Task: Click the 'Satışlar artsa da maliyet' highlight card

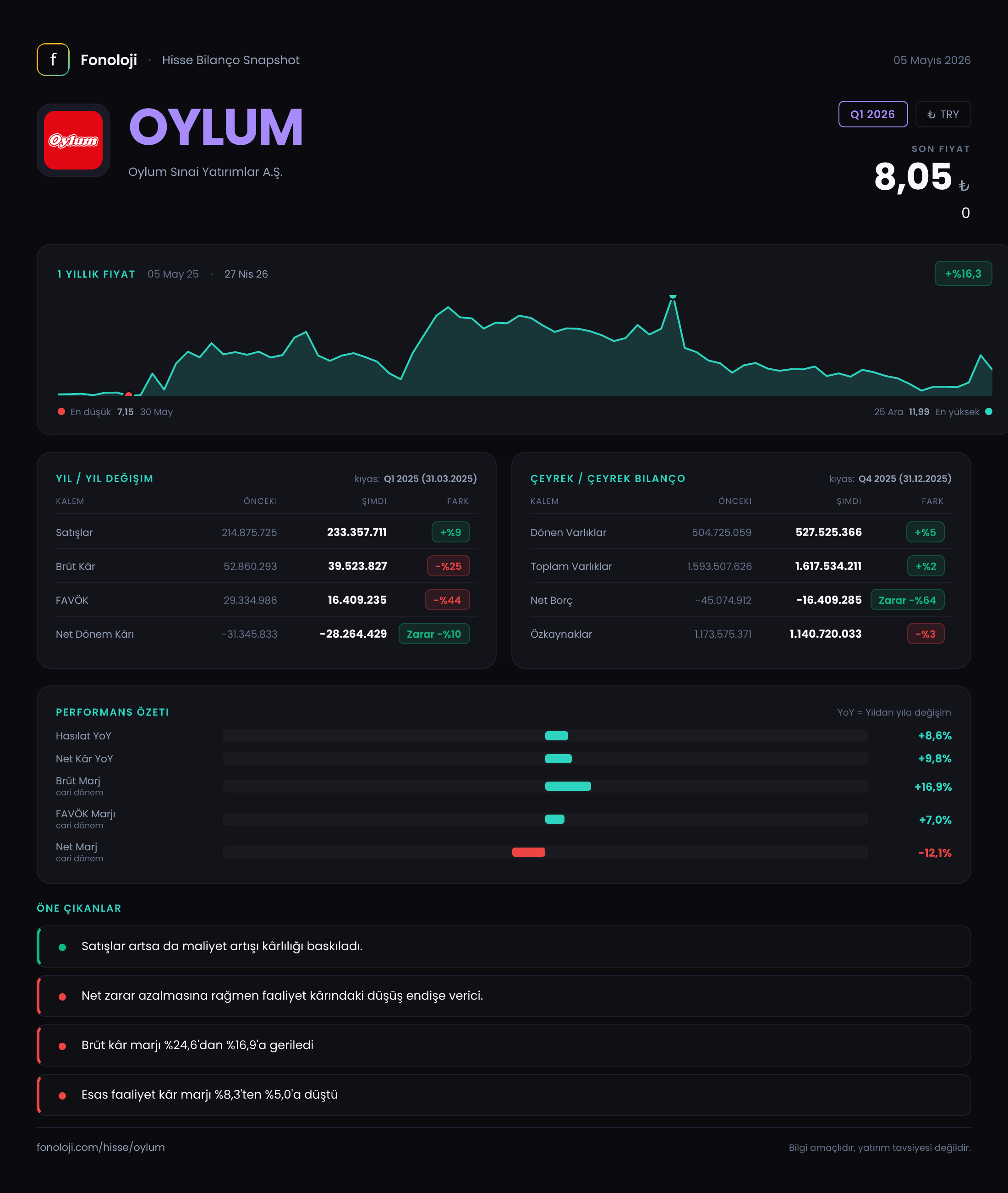Action: click(x=504, y=947)
